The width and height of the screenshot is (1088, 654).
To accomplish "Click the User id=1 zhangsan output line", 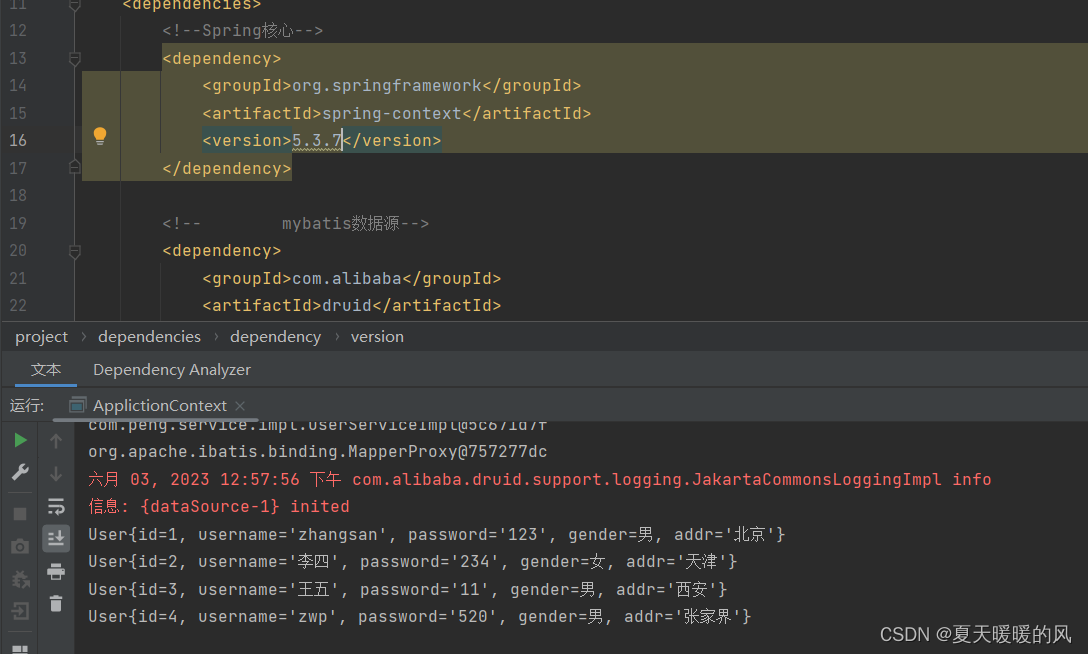I will click(436, 534).
